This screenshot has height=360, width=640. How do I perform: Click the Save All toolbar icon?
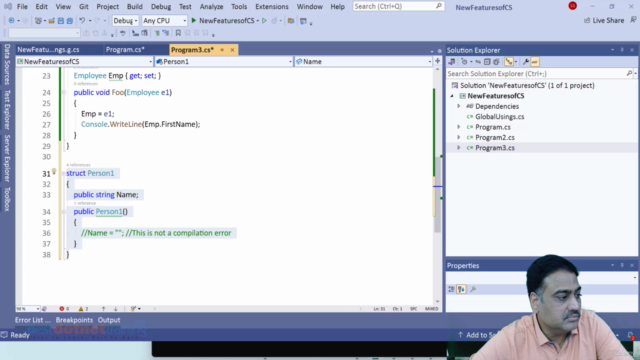pos(70,20)
